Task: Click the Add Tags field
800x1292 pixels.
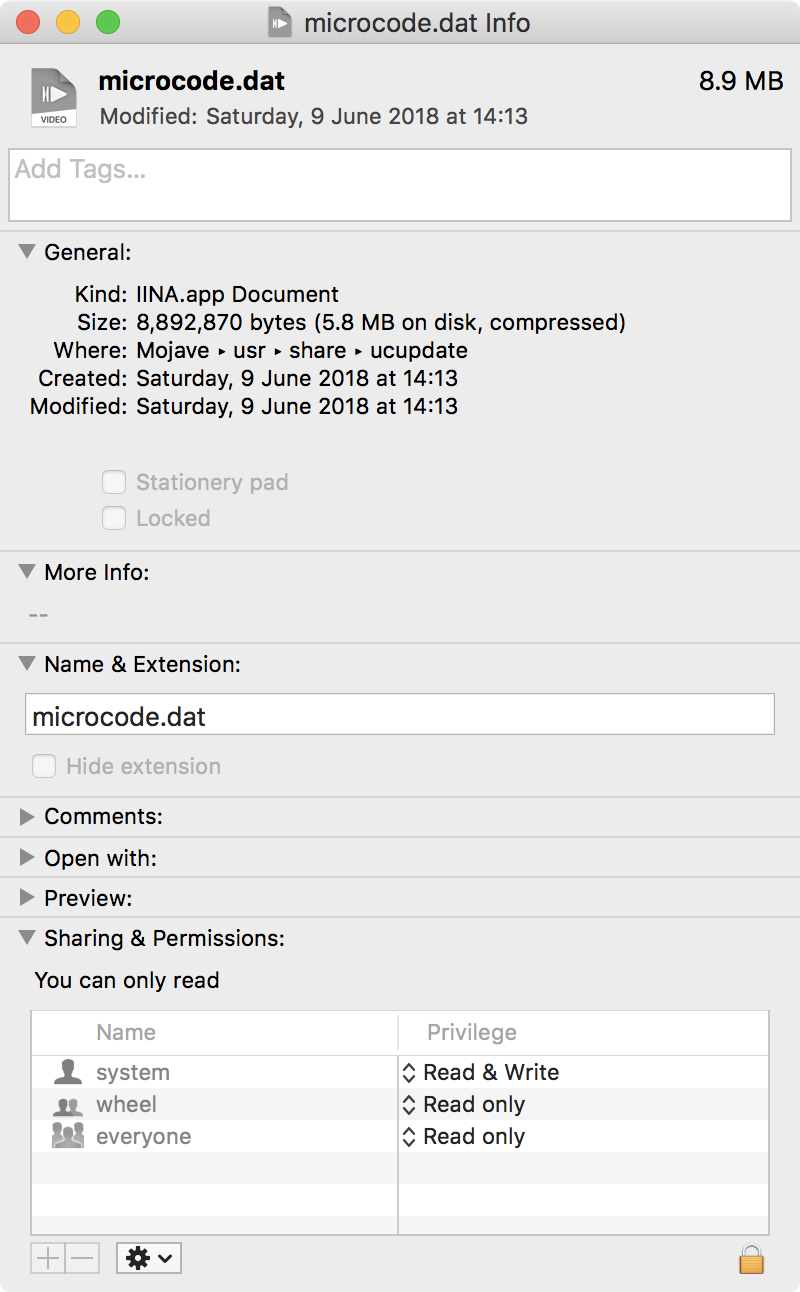Action: [400, 185]
